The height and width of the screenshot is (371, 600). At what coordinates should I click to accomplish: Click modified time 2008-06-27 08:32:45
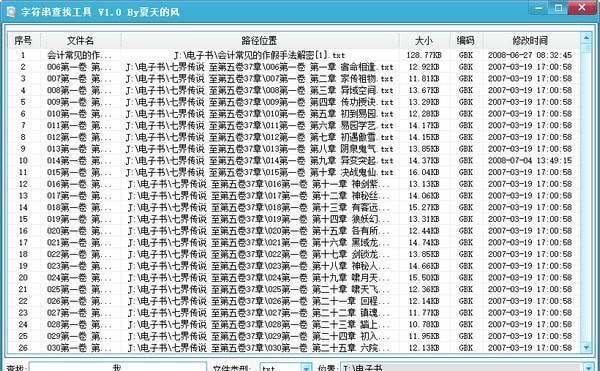pos(530,55)
